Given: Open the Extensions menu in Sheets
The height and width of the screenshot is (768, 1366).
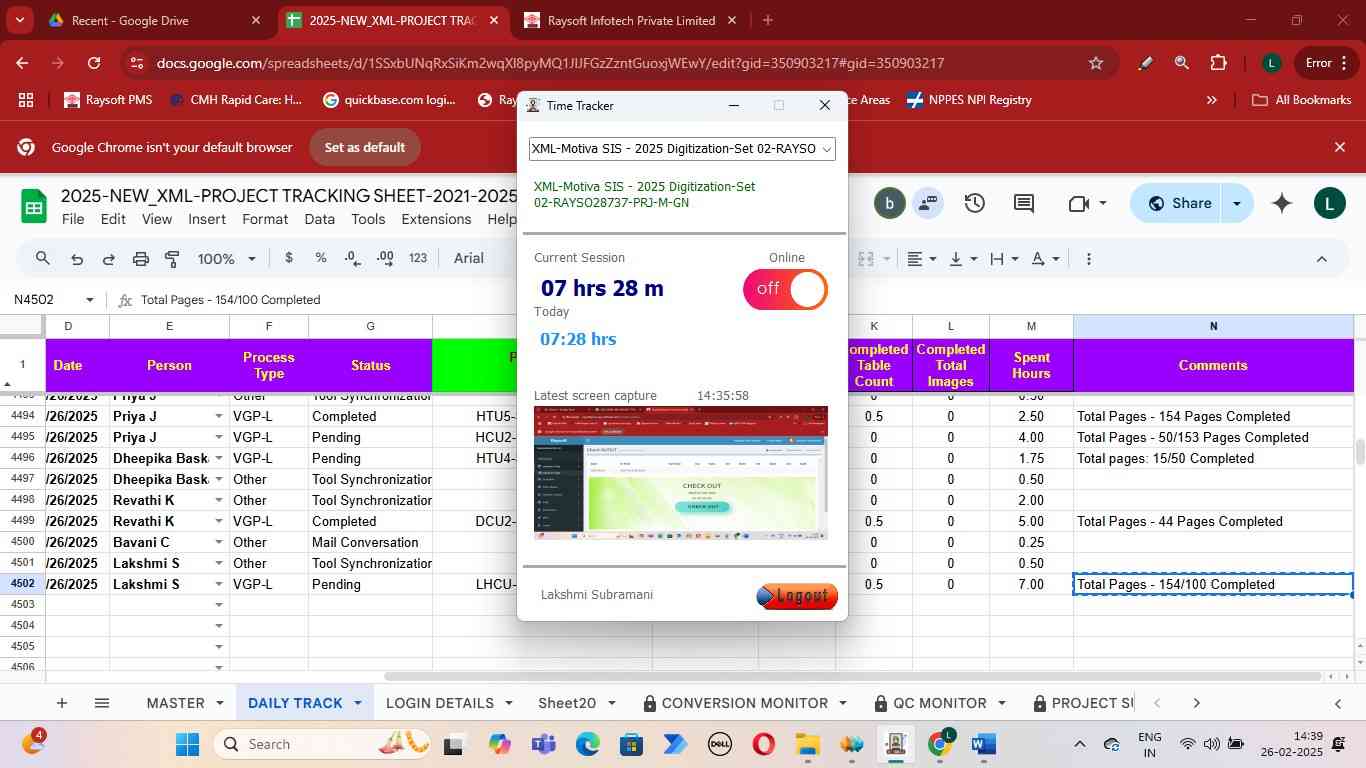Looking at the screenshot, I should pos(436,219).
